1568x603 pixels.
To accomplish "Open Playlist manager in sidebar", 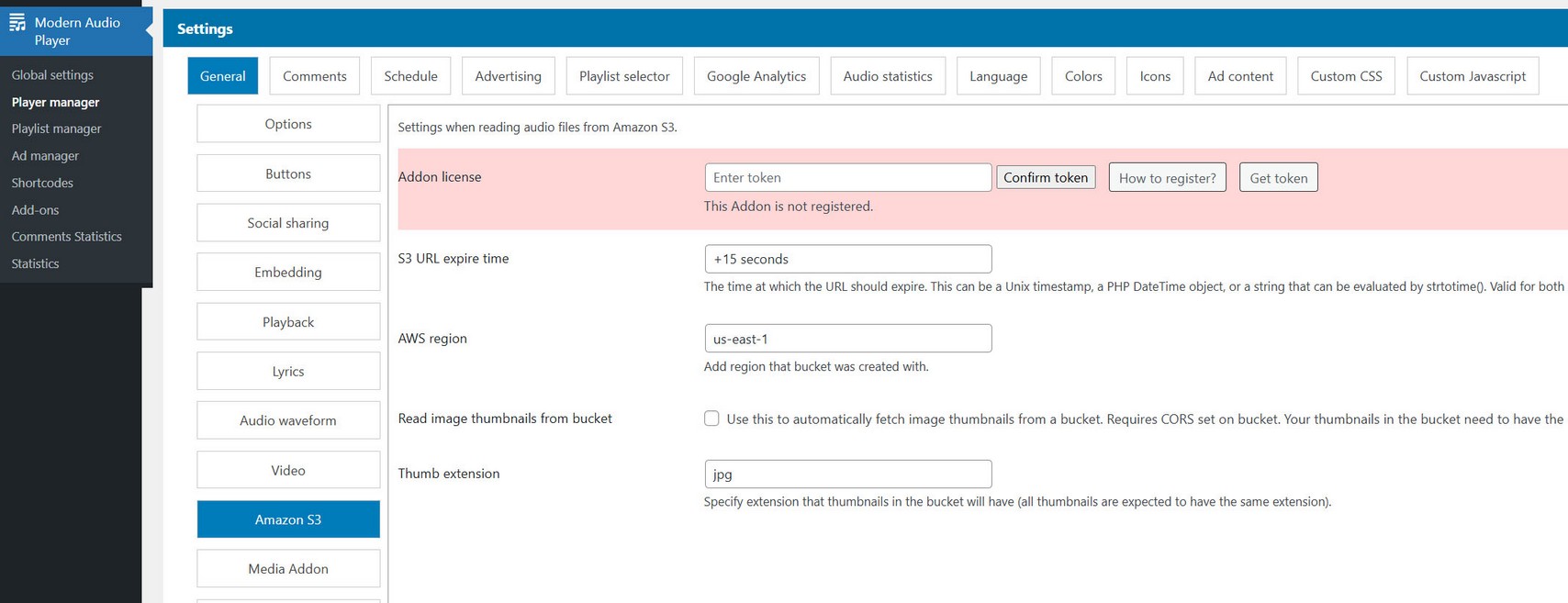I will click(x=56, y=128).
